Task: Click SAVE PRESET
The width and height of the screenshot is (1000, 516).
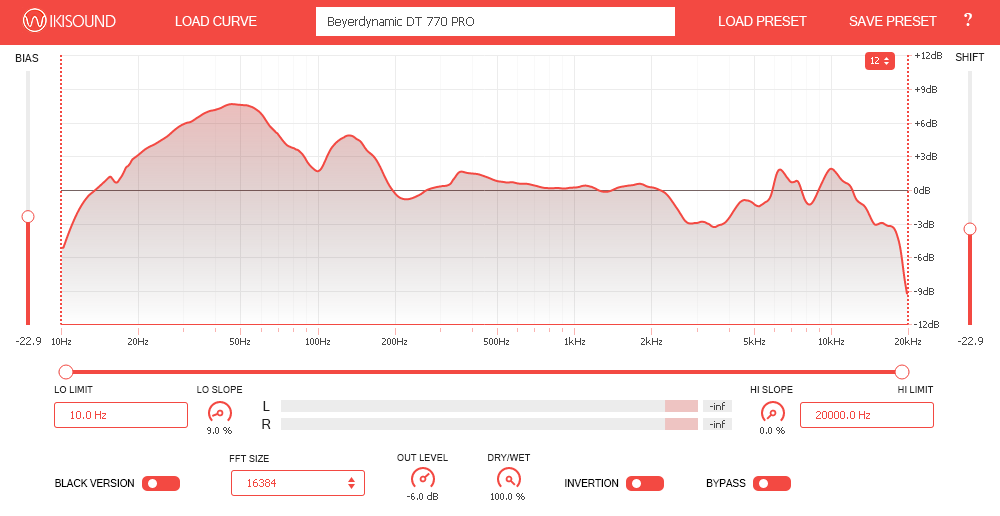Action: (x=892, y=22)
